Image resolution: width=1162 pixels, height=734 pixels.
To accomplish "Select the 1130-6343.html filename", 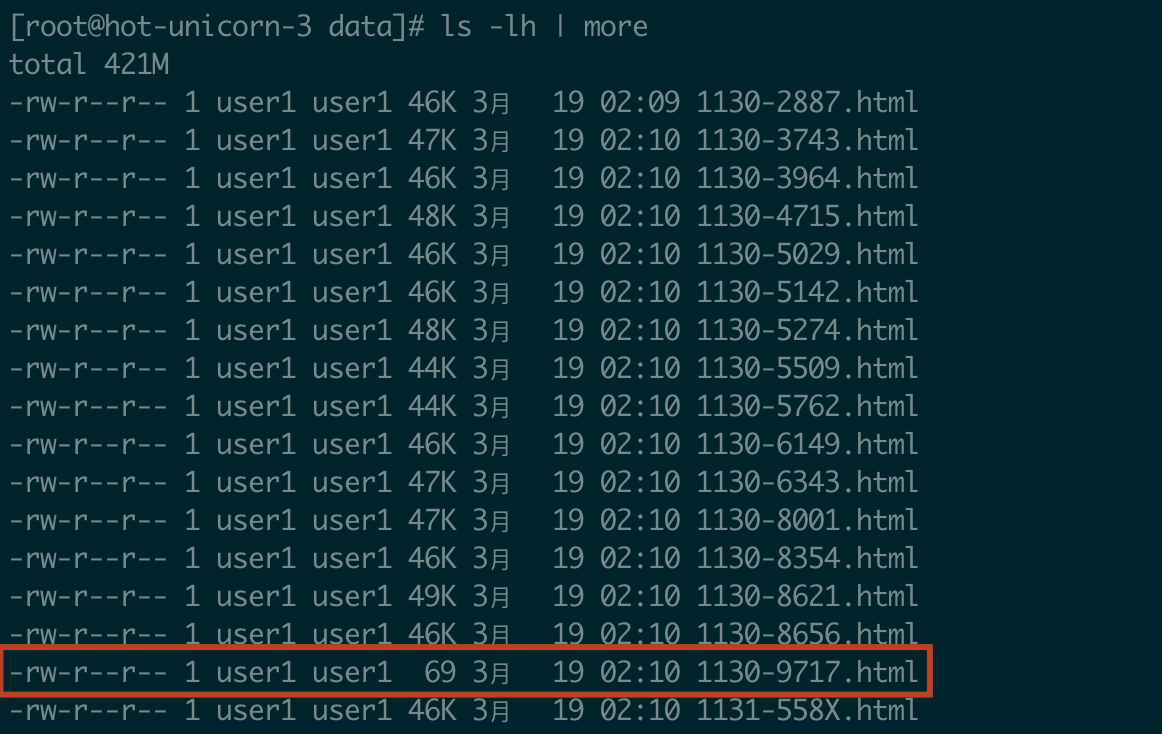I will point(807,483).
